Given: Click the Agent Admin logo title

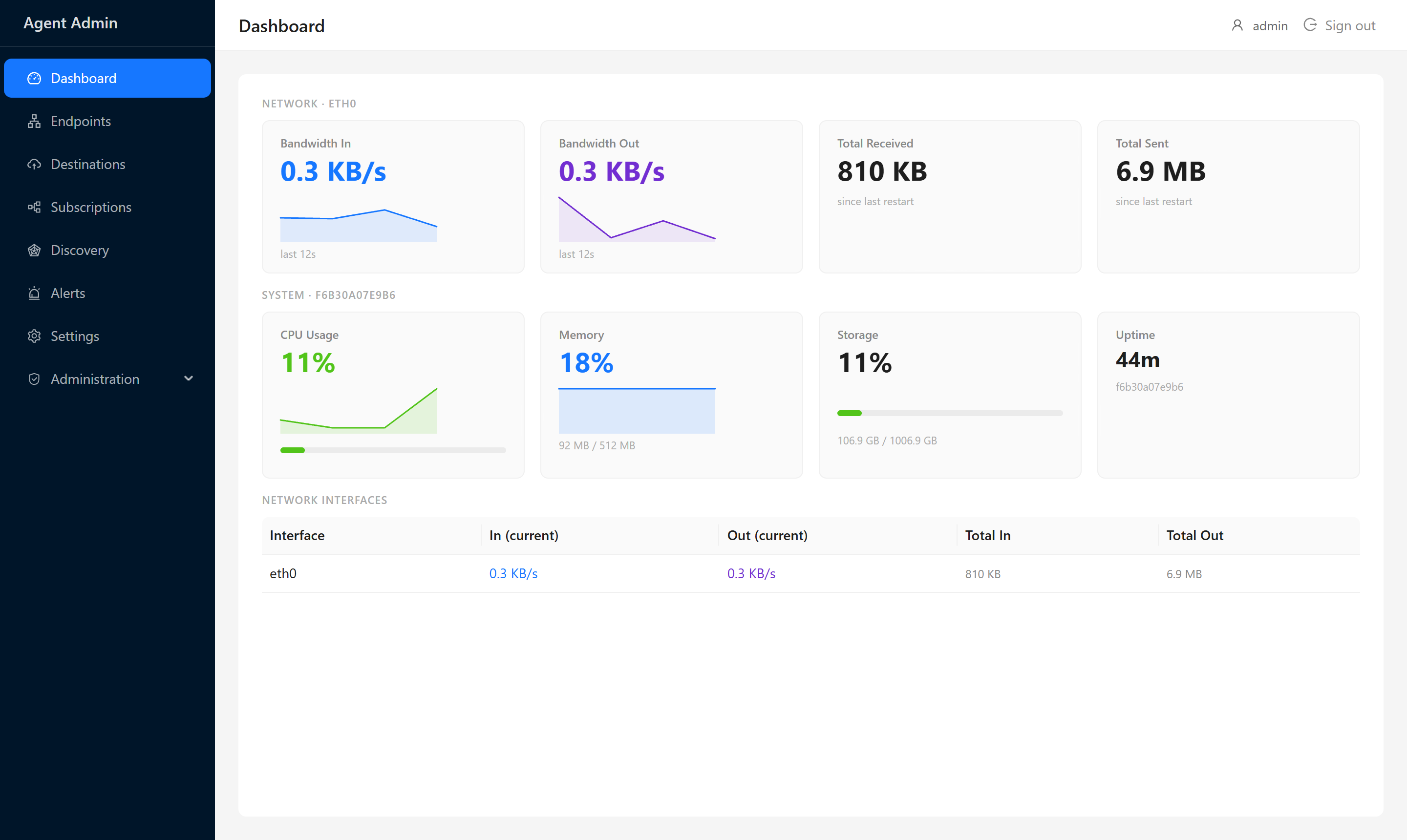Looking at the screenshot, I should (70, 23).
